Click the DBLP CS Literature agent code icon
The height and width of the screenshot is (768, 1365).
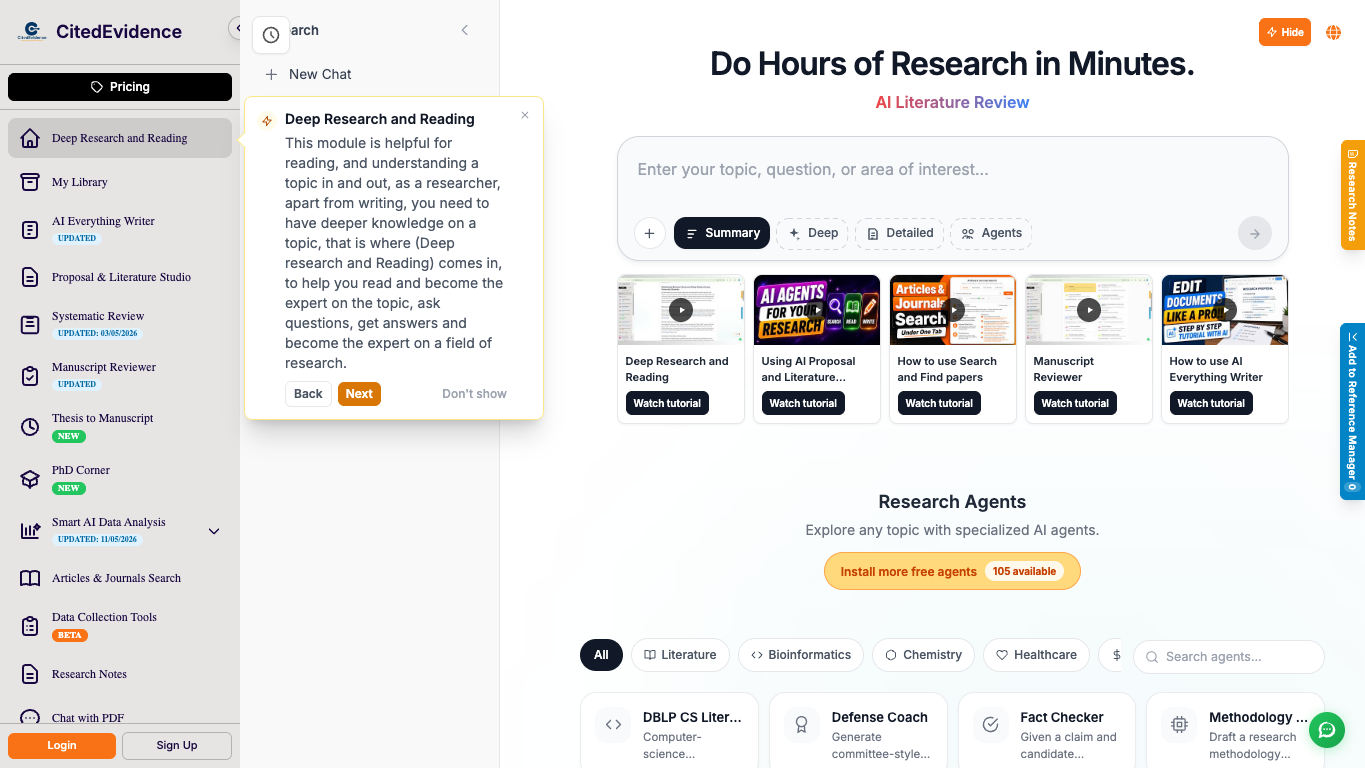coord(614,725)
